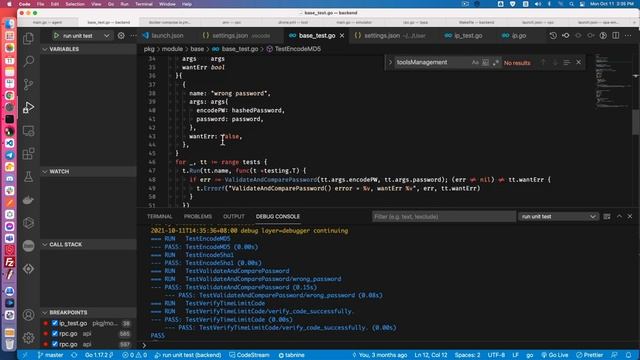Click CodeStream in status bar

pyautogui.click(x=249, y=355)
